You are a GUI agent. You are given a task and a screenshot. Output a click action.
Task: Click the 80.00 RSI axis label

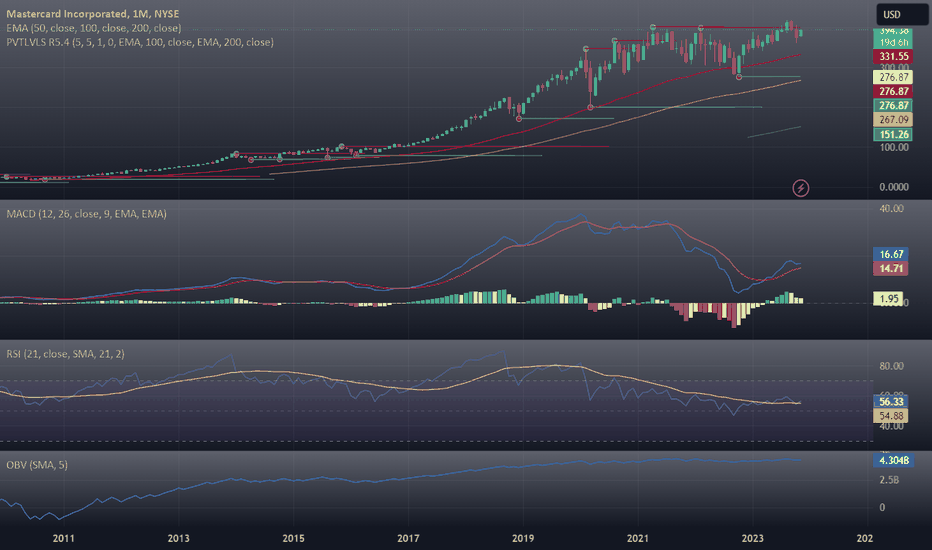tap(891, 366)
